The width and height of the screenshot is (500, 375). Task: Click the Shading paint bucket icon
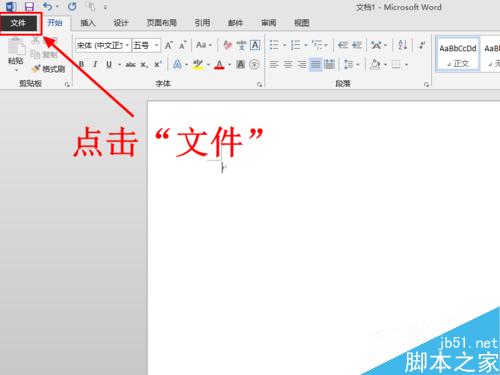pos(375,64)
